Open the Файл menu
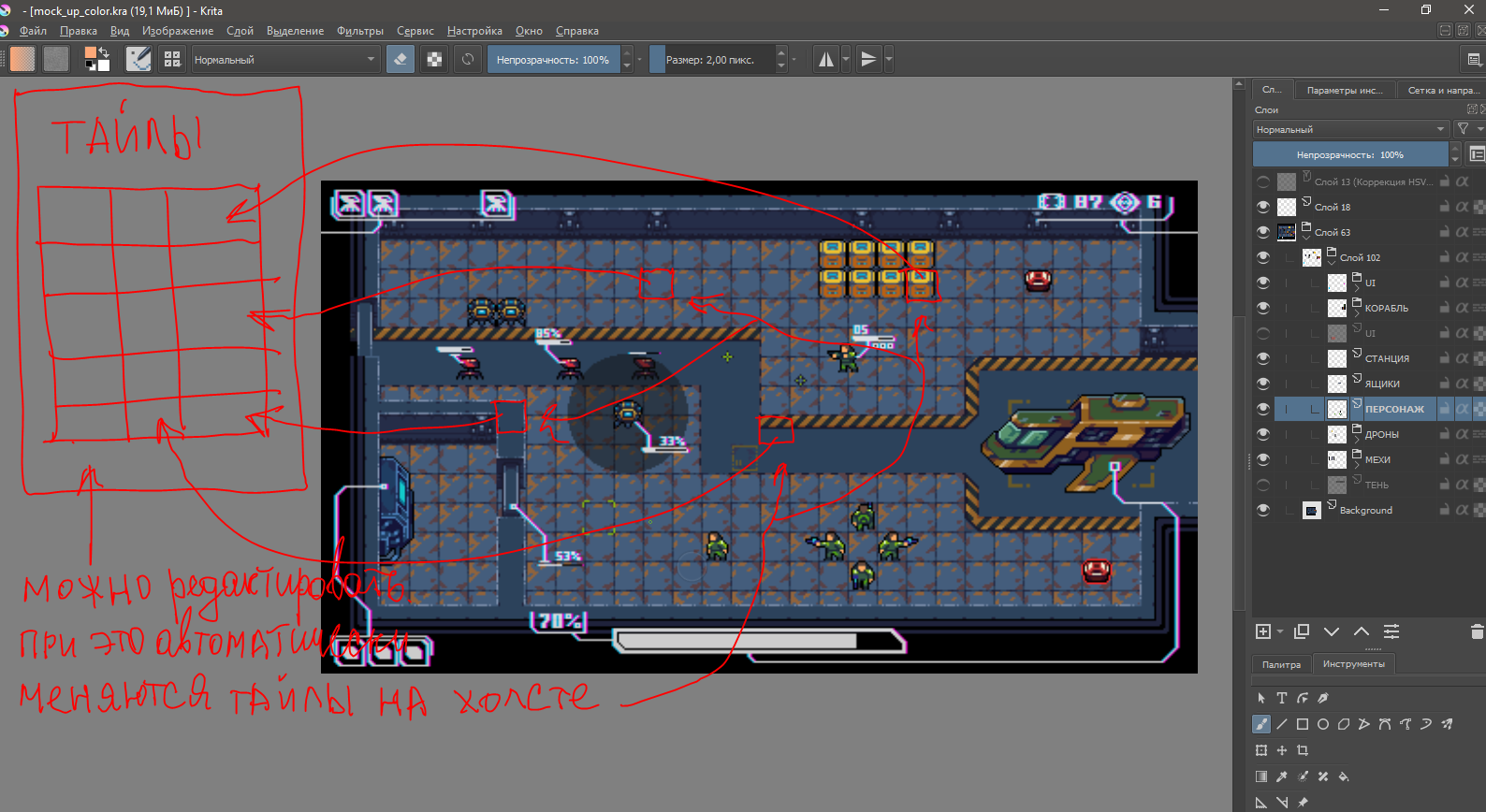This screenshot has height=812, width=1486. coord(34,31)
